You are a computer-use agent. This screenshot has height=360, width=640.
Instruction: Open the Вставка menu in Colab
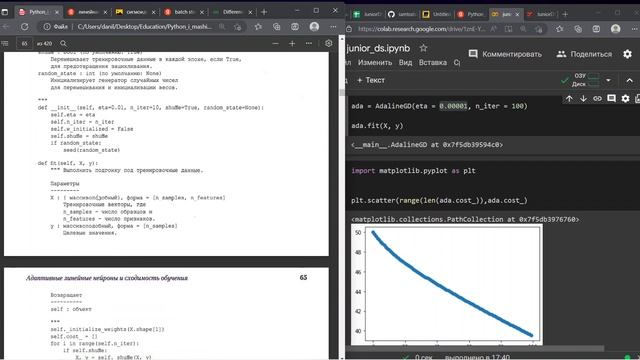[433, 62]
